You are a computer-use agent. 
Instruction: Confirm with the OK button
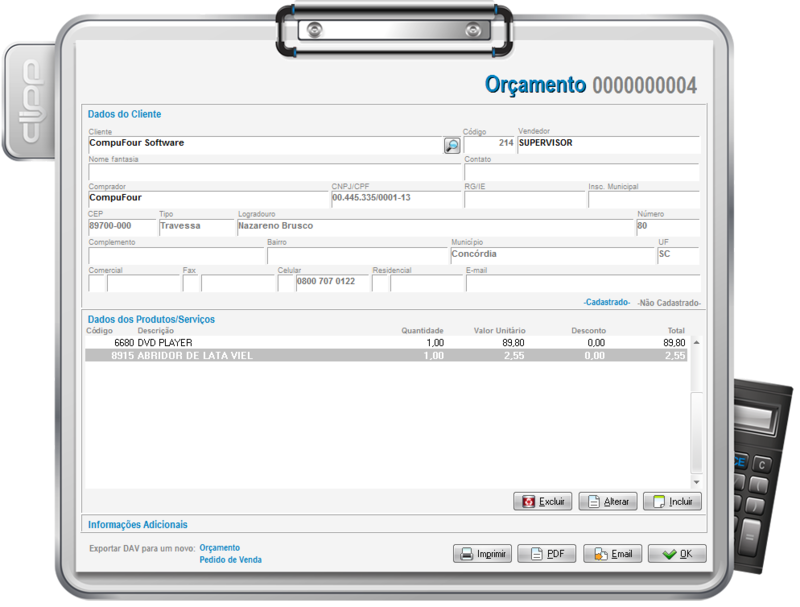tap(676, 554)
